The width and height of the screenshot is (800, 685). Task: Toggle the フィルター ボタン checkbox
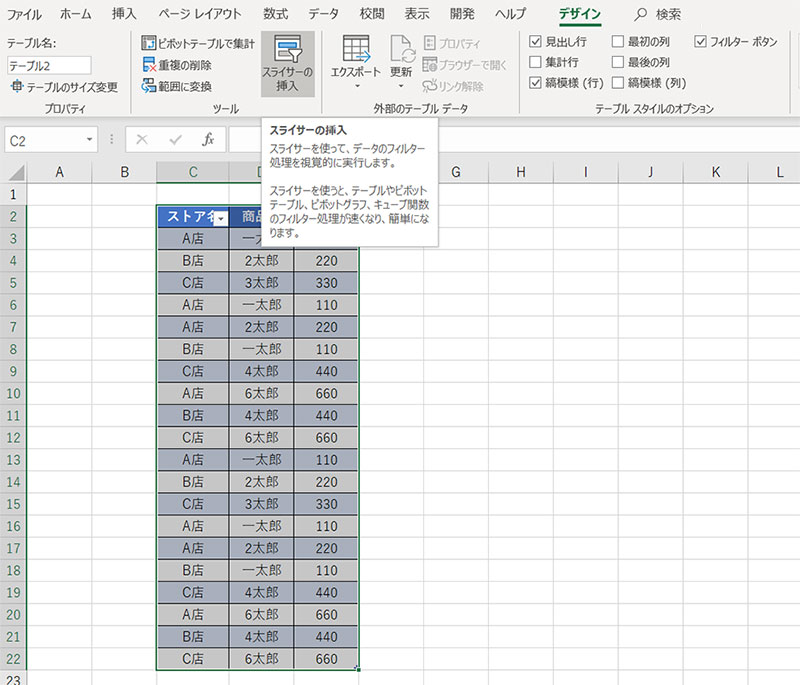pyautogui.click(x=700, y=43)
